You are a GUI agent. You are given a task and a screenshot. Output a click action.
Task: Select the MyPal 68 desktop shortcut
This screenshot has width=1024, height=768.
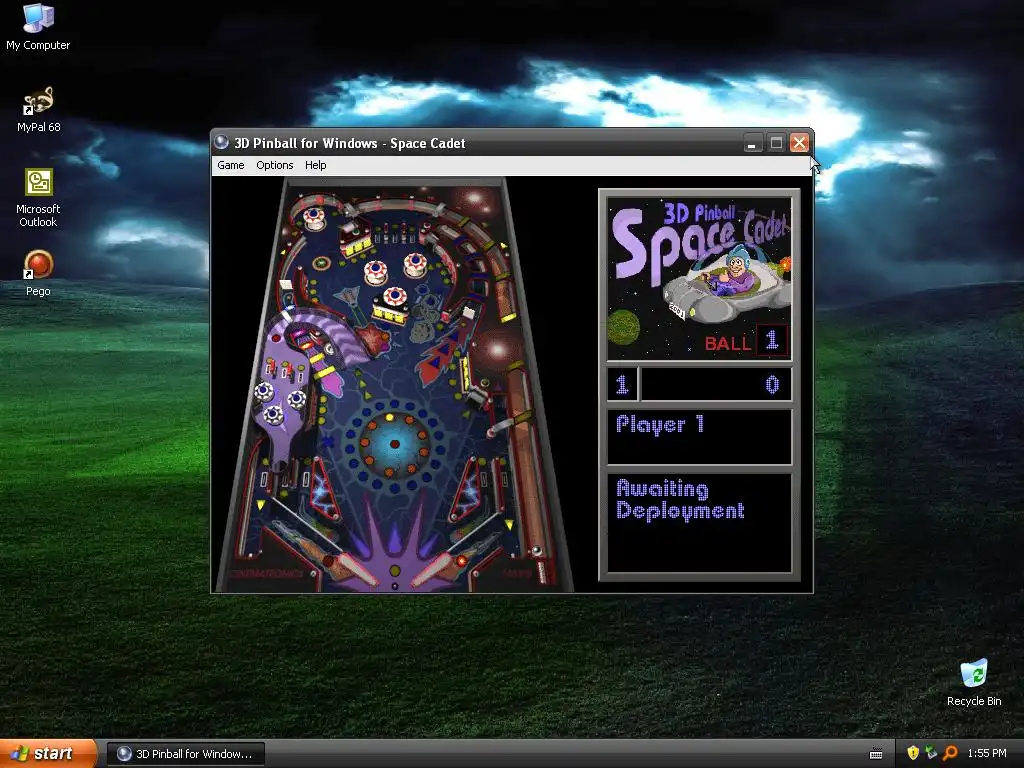(39, 110)
